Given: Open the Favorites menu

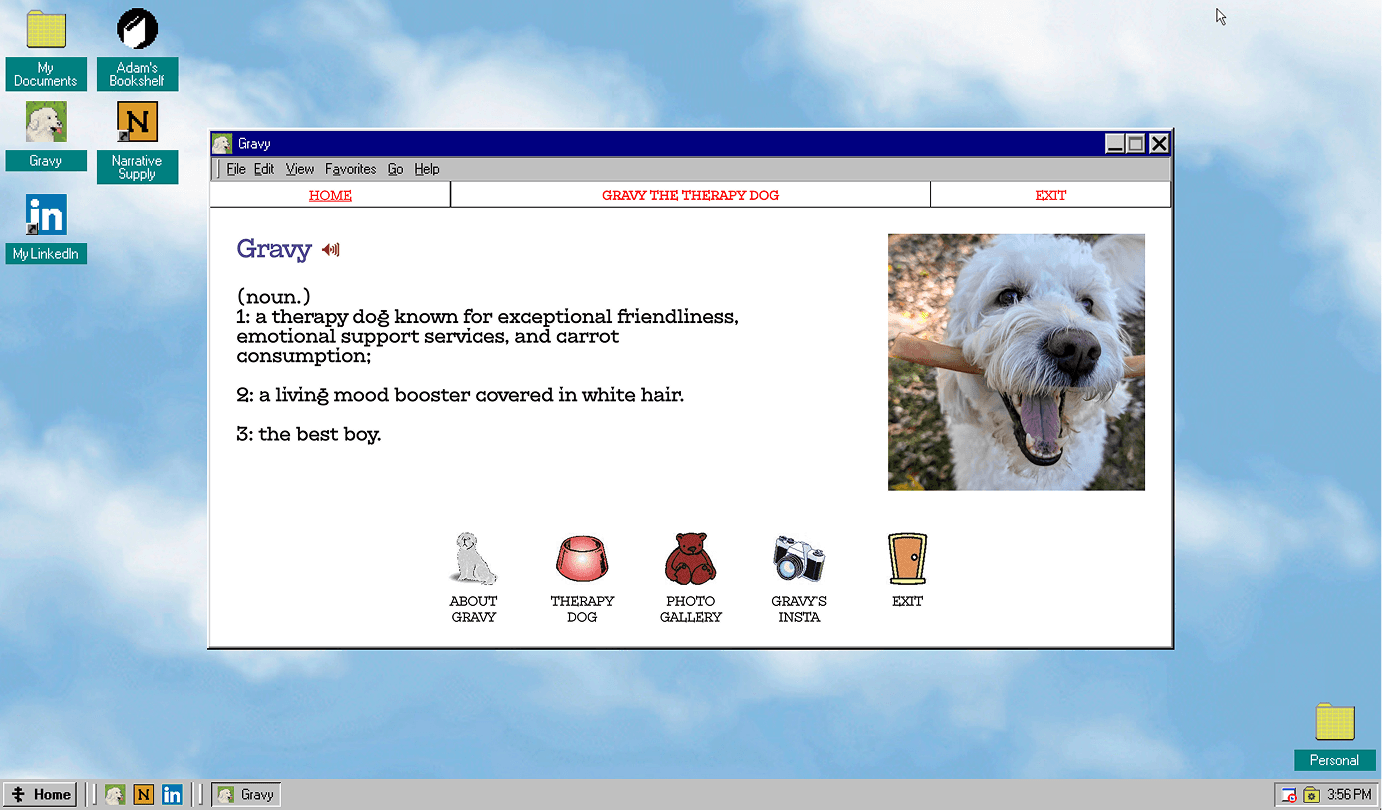Looking at the screenshot, I should coord(351,169).
